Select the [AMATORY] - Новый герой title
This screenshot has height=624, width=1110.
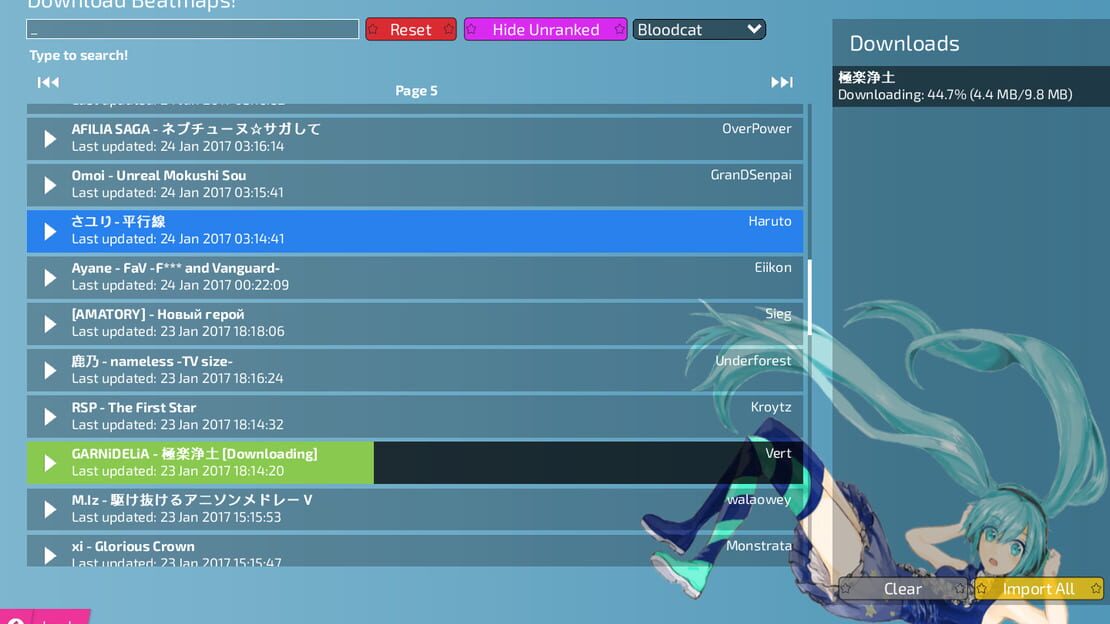click(x=158, y=314)
